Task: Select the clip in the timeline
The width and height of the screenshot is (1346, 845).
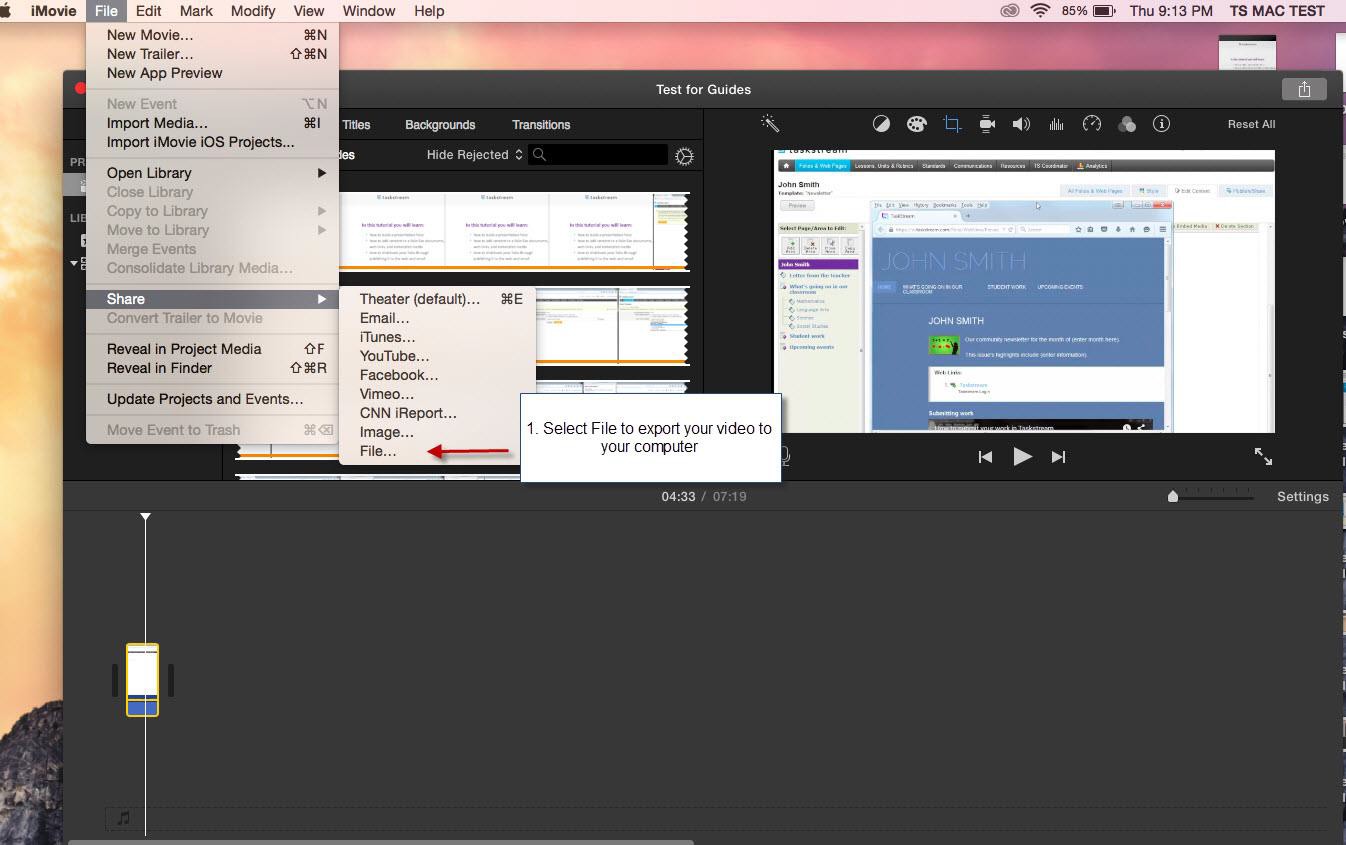Action: tap(142, 680)
